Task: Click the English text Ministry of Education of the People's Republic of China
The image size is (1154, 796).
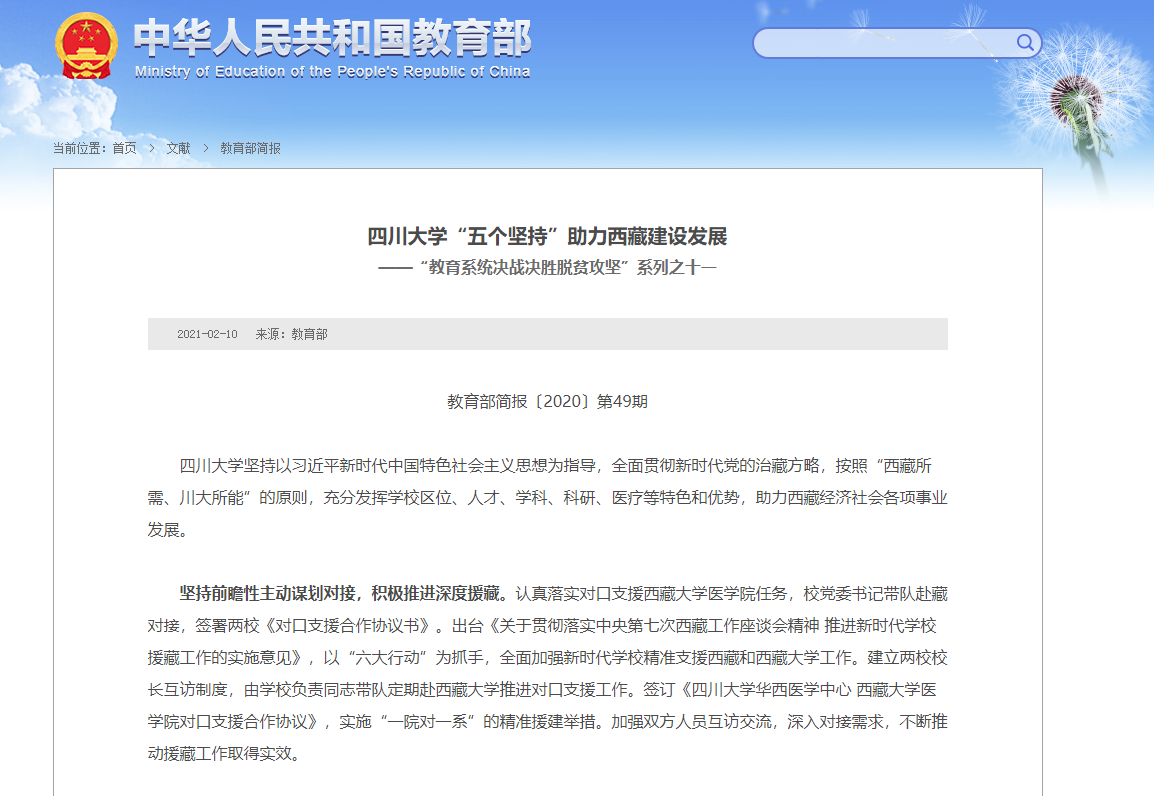Action: 332,71
